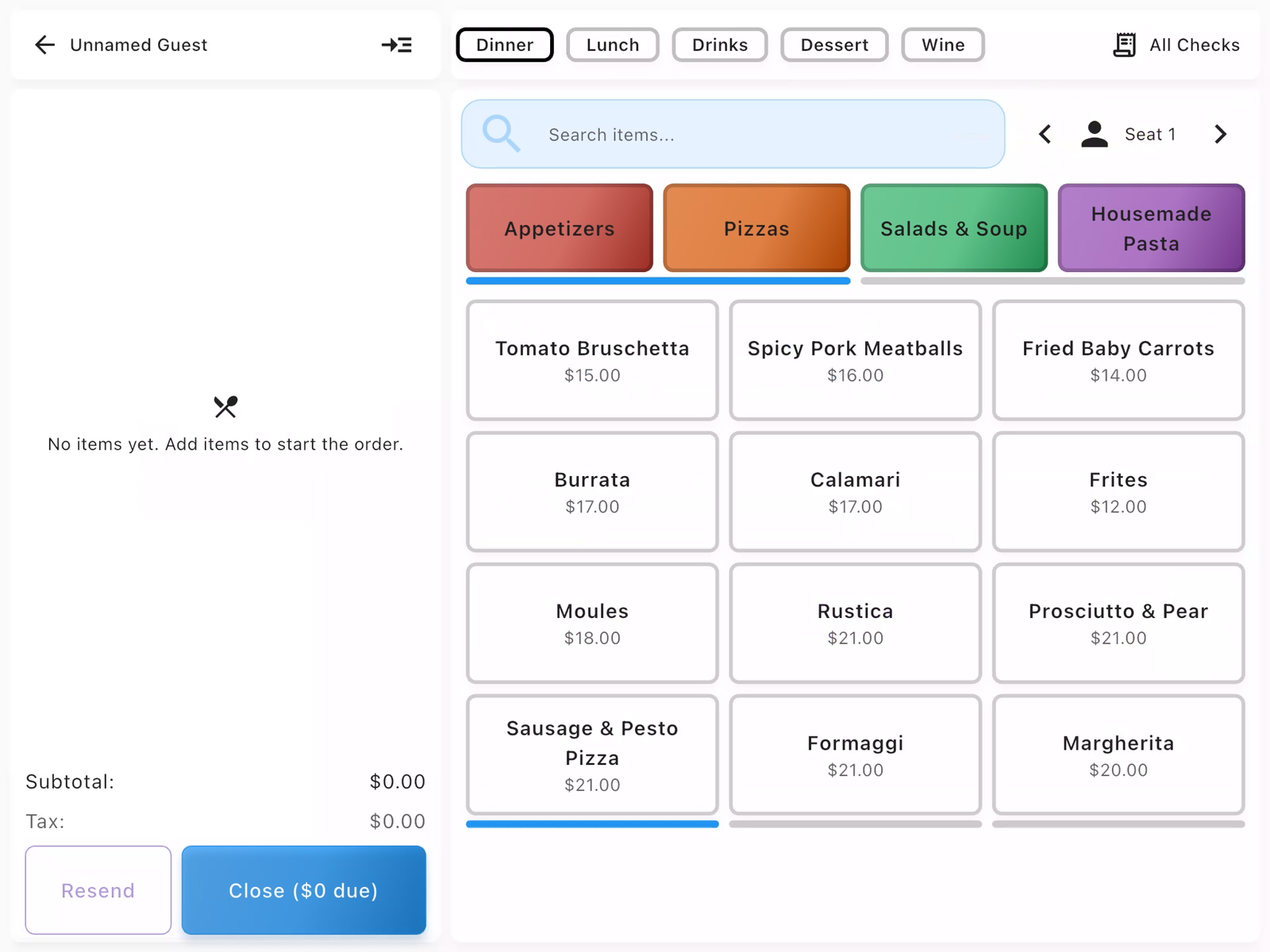Screen dimensions: 1270x952
Task: Click the magnifying glass search icon
Action: pos(500,133)
